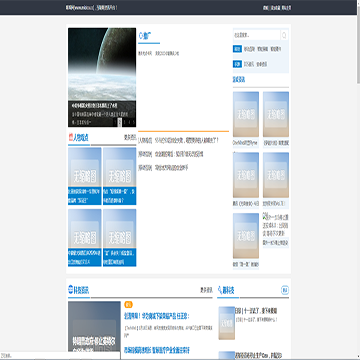The image size is (360, 360).
Task: Click the broken image icon in right sidebar
Action: [x=265, y=217]
